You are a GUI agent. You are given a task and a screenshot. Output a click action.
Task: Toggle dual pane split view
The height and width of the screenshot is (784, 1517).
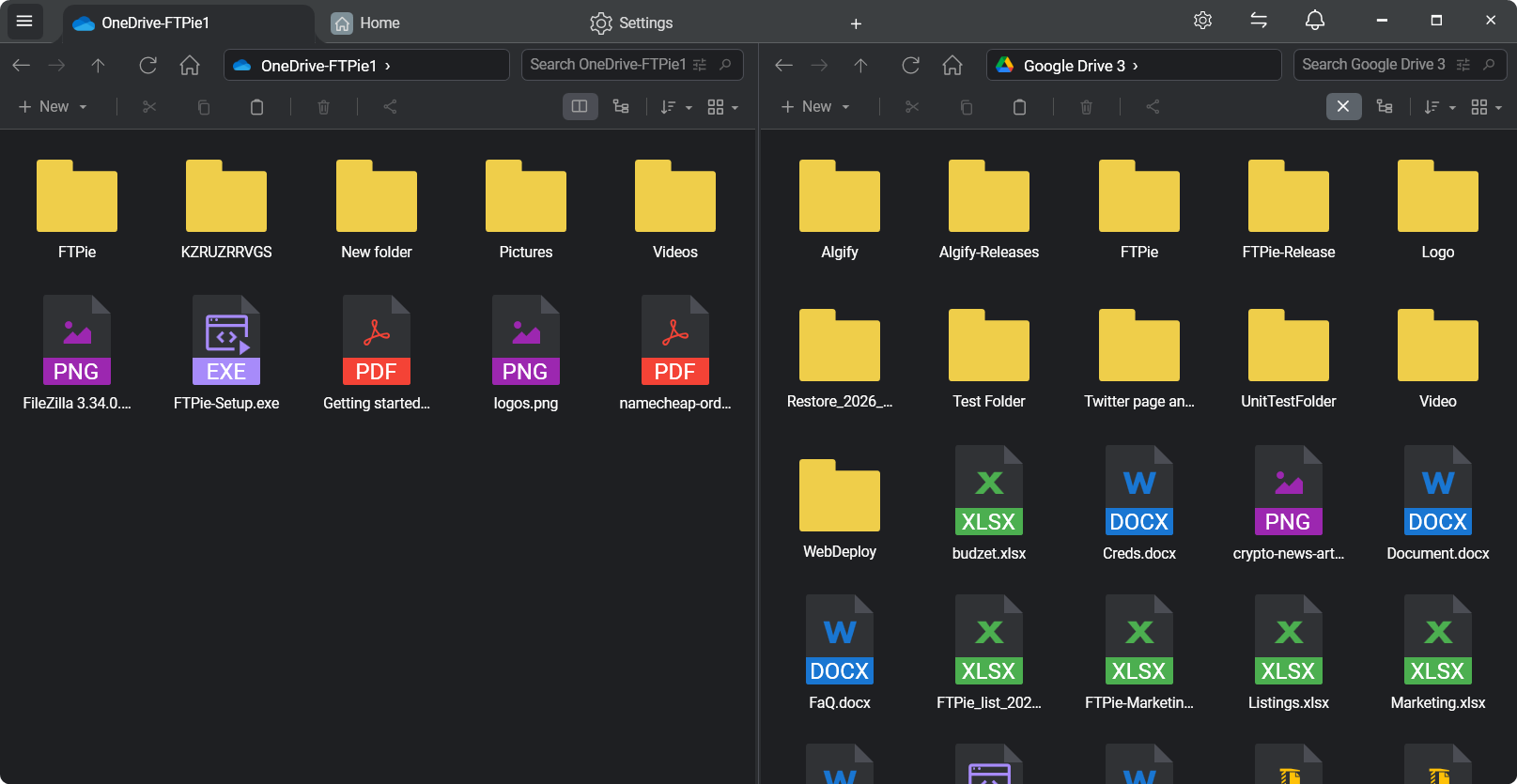580,107
